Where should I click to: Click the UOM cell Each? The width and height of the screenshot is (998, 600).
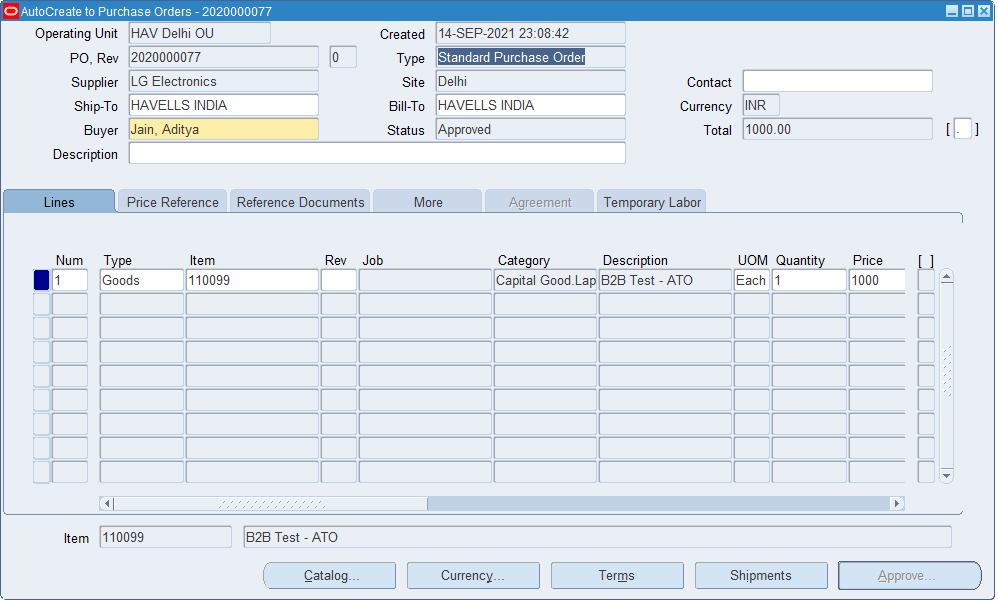[x=752, y=280]
